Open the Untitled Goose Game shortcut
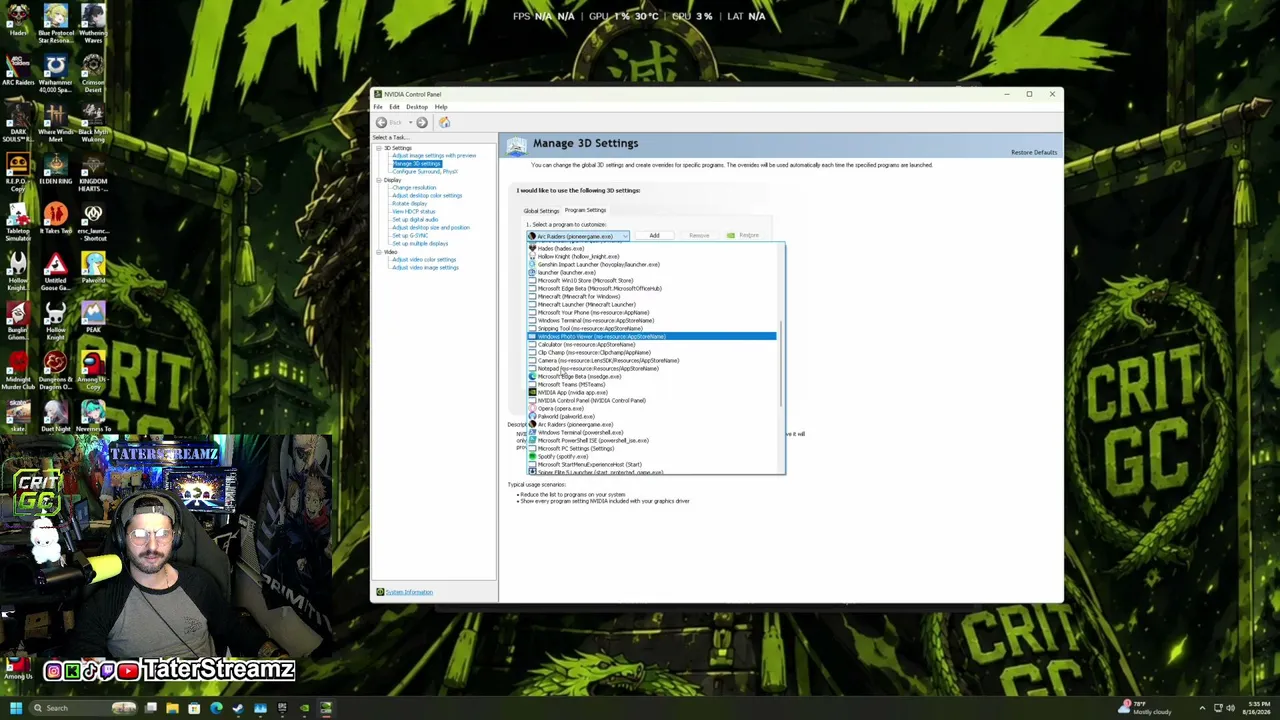 click(x=55, y=273)
